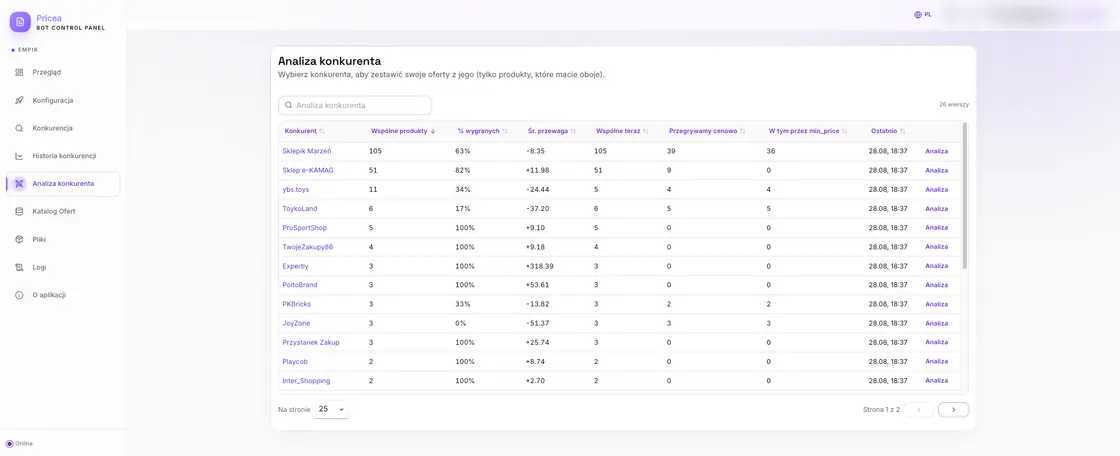Click the 82% win rate cell

(463, 171)
